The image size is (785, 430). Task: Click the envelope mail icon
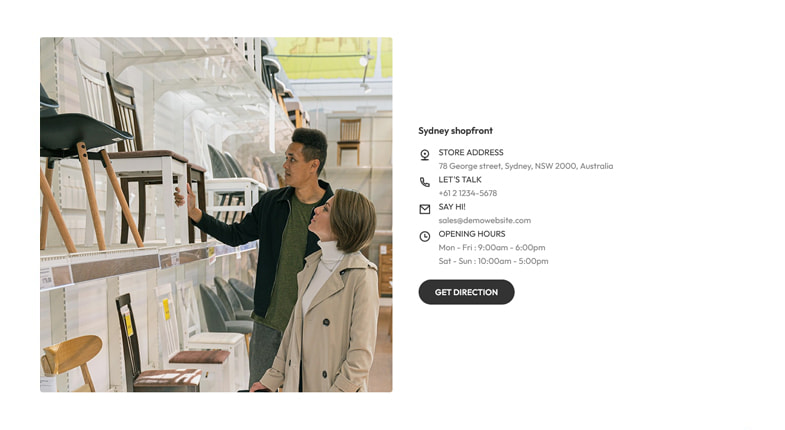[x=425, y=209]
